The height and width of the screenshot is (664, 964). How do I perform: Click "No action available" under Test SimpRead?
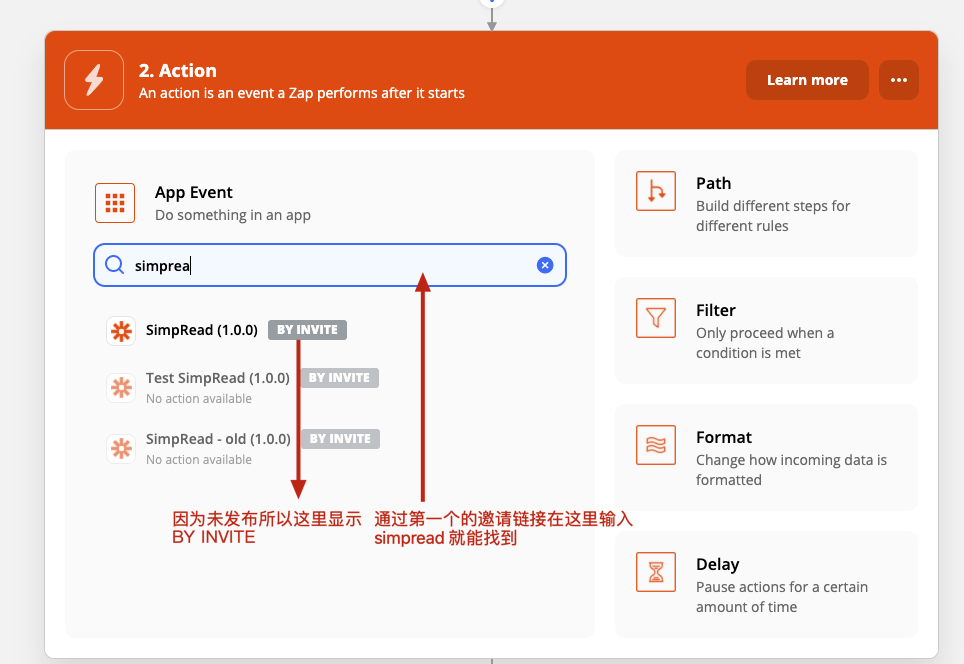point(199,398)
